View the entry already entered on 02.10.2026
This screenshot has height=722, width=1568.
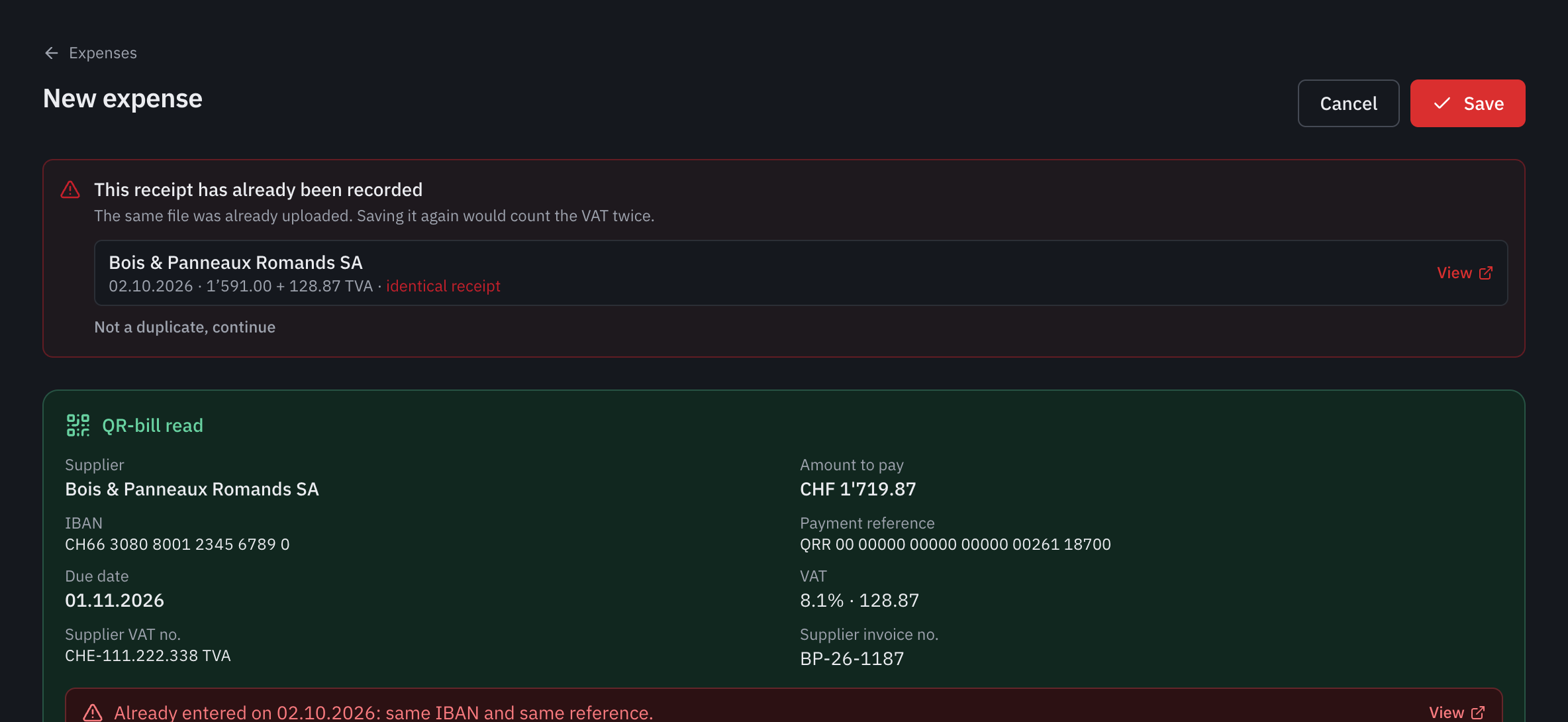1456,713
